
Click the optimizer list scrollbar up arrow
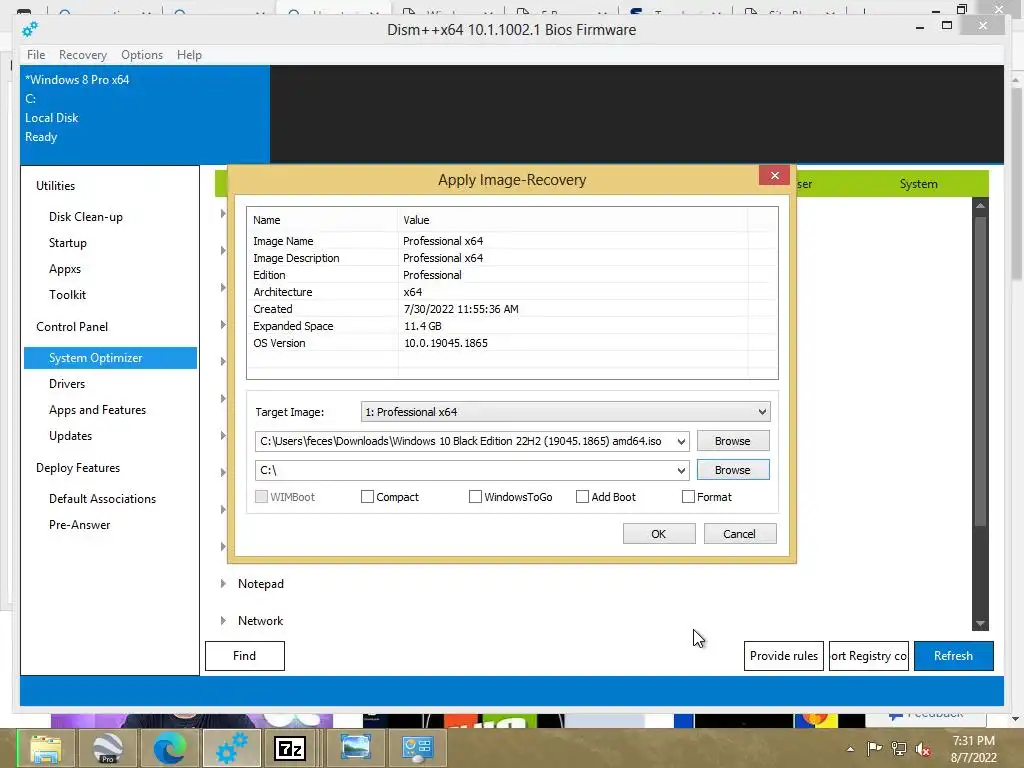tap(980, 205)
